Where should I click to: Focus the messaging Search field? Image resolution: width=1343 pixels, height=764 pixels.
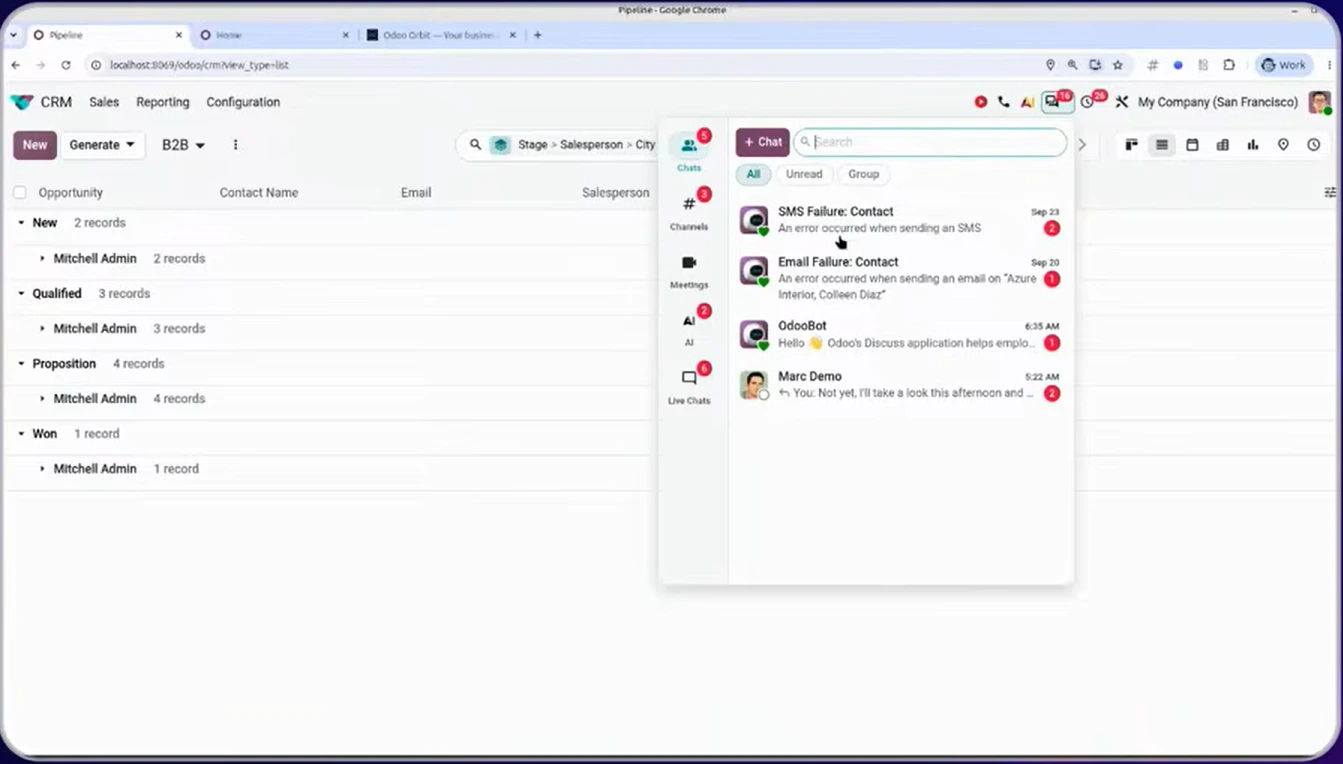tap(931, 142)
